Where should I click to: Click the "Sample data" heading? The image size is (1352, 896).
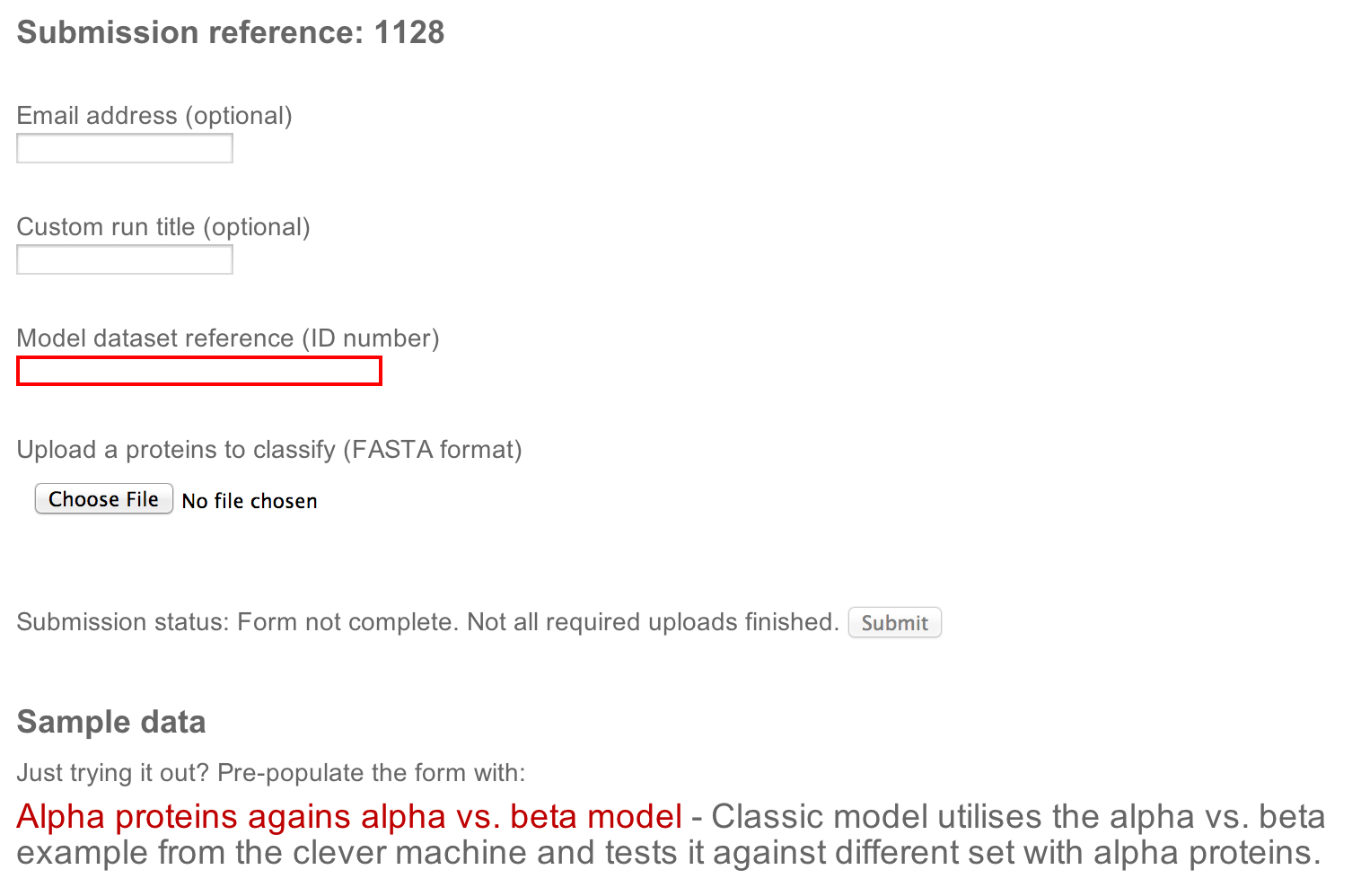111,722
